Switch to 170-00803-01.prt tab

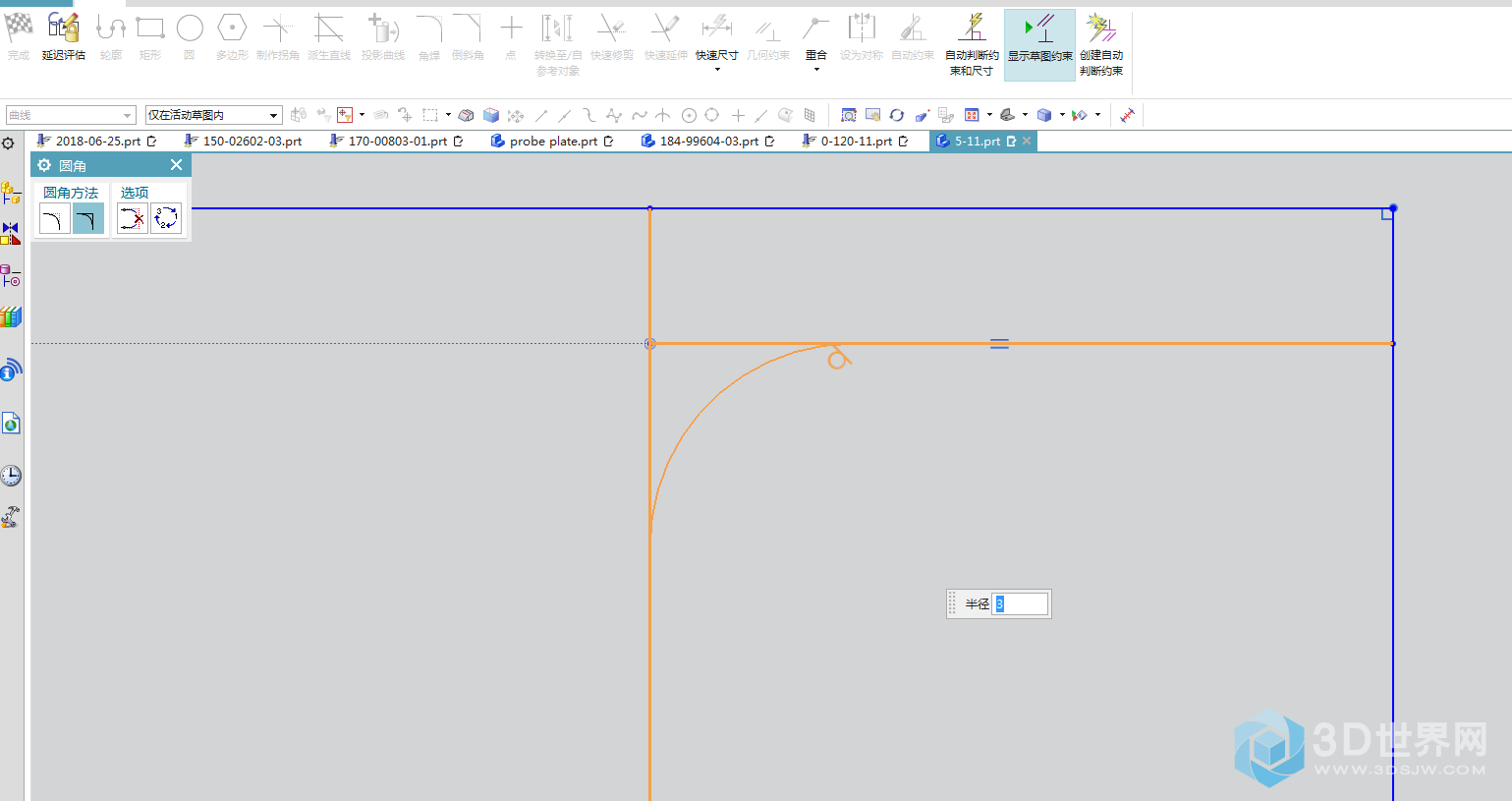coord(396,142)
